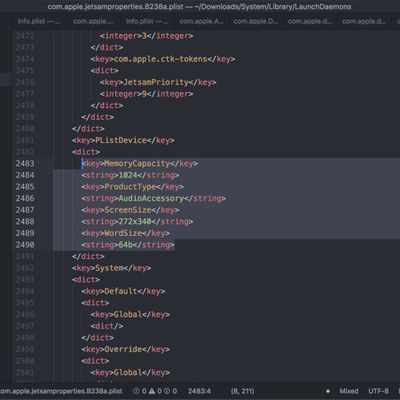The width and height of the screenshot is (400, 400).
Task: Select line number 2490 in the gutter
Action: (25, 245)
